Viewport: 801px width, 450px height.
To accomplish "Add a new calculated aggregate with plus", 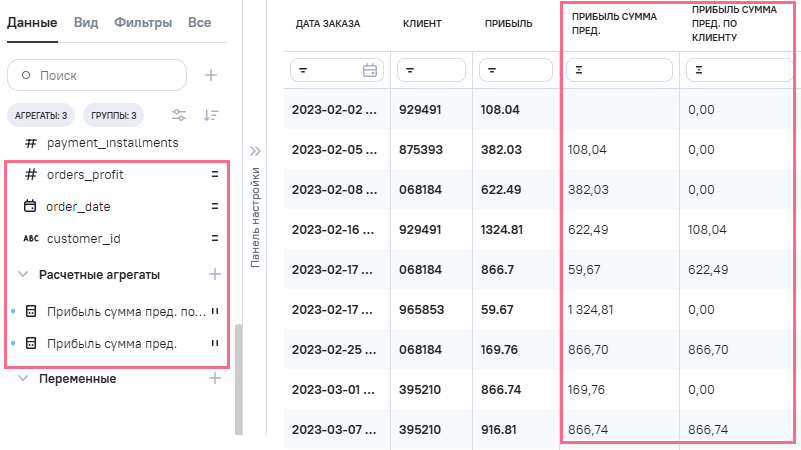I will pos(213,274).
